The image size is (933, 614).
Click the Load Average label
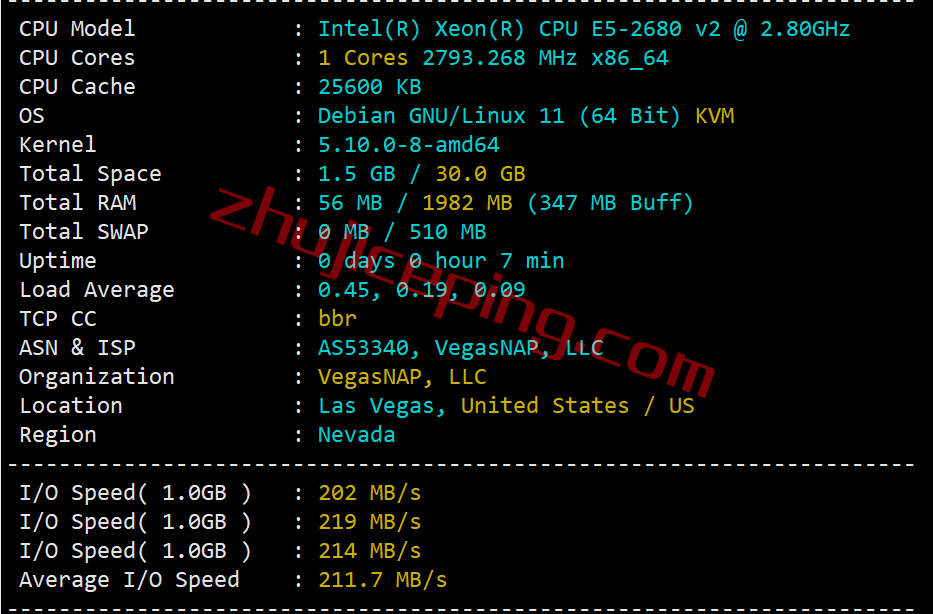pos(97,290)
